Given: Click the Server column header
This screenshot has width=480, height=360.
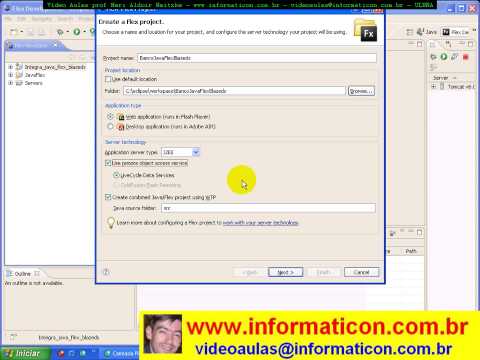Looking at the screenshot, I should 440,78.
